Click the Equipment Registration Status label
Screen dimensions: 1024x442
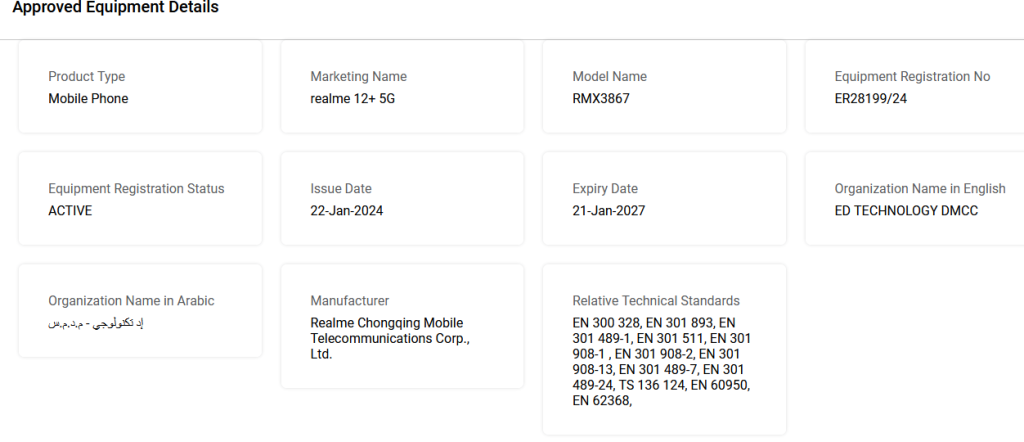136,189
